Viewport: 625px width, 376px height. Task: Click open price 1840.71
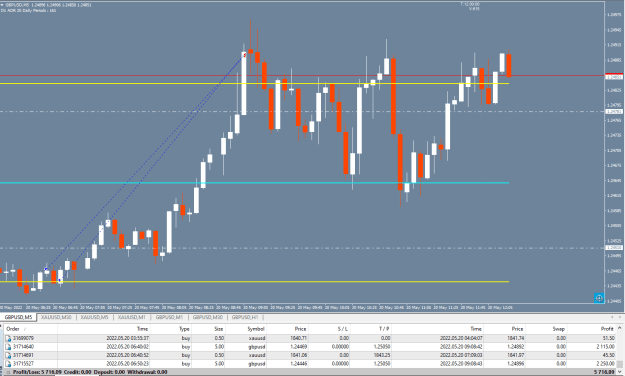point(299,339)
